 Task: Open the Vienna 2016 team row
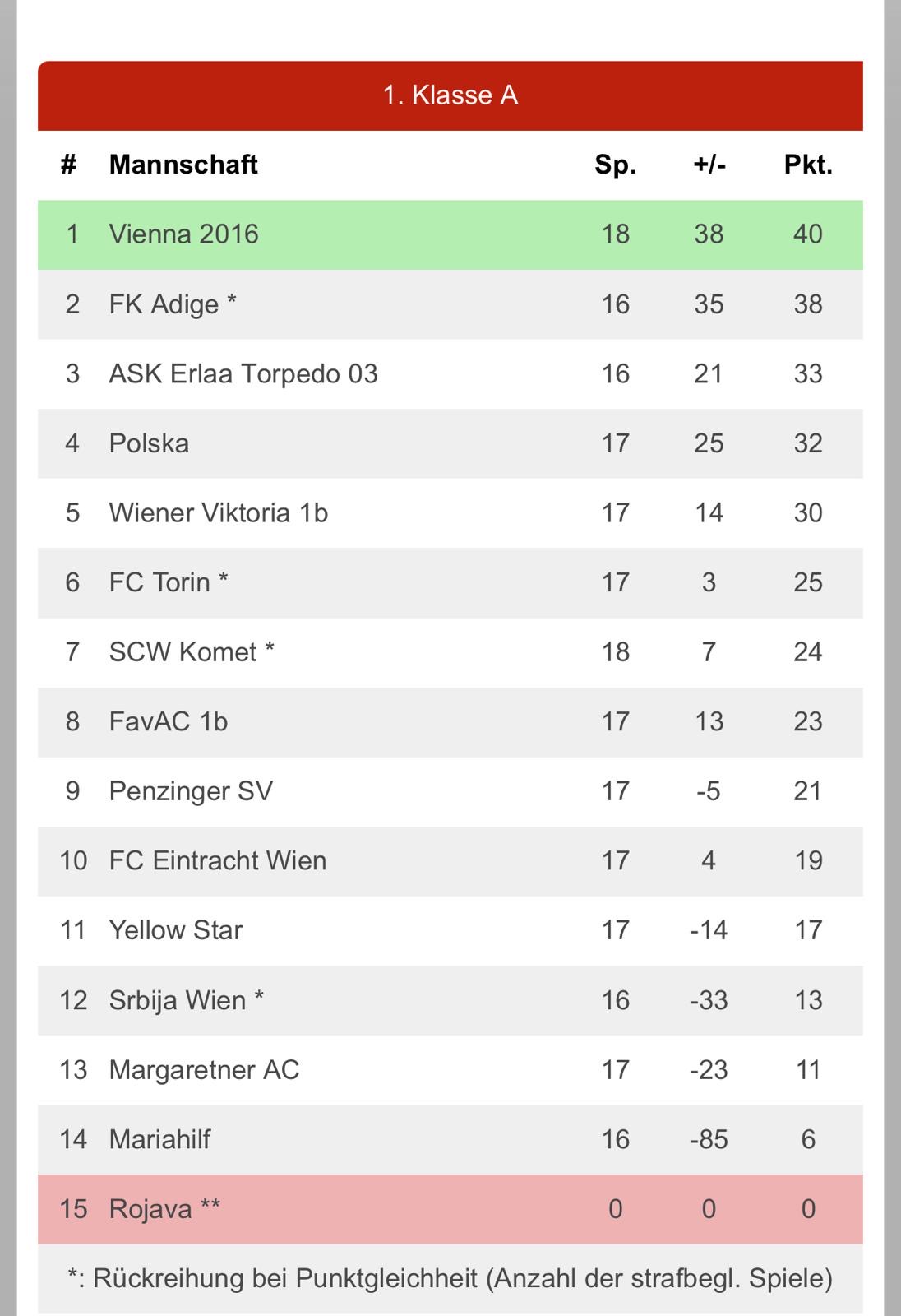pyautogui.click(x=450, y=234)
